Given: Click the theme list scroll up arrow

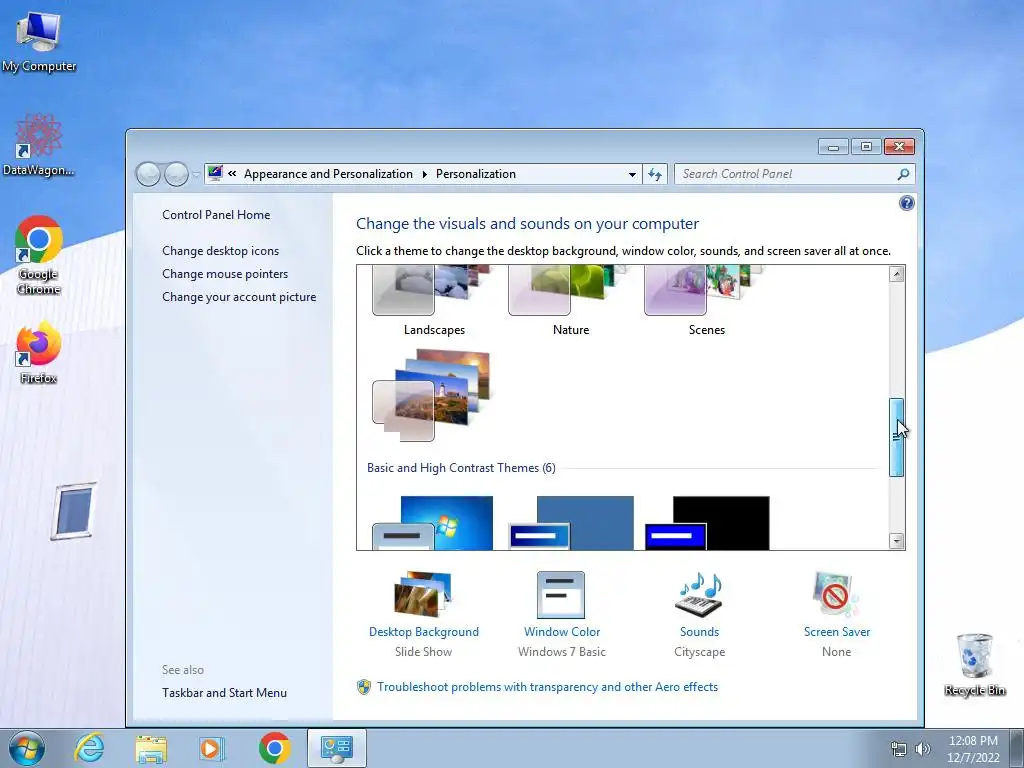Looking at the screenshot, I should (x=897, y=274).
